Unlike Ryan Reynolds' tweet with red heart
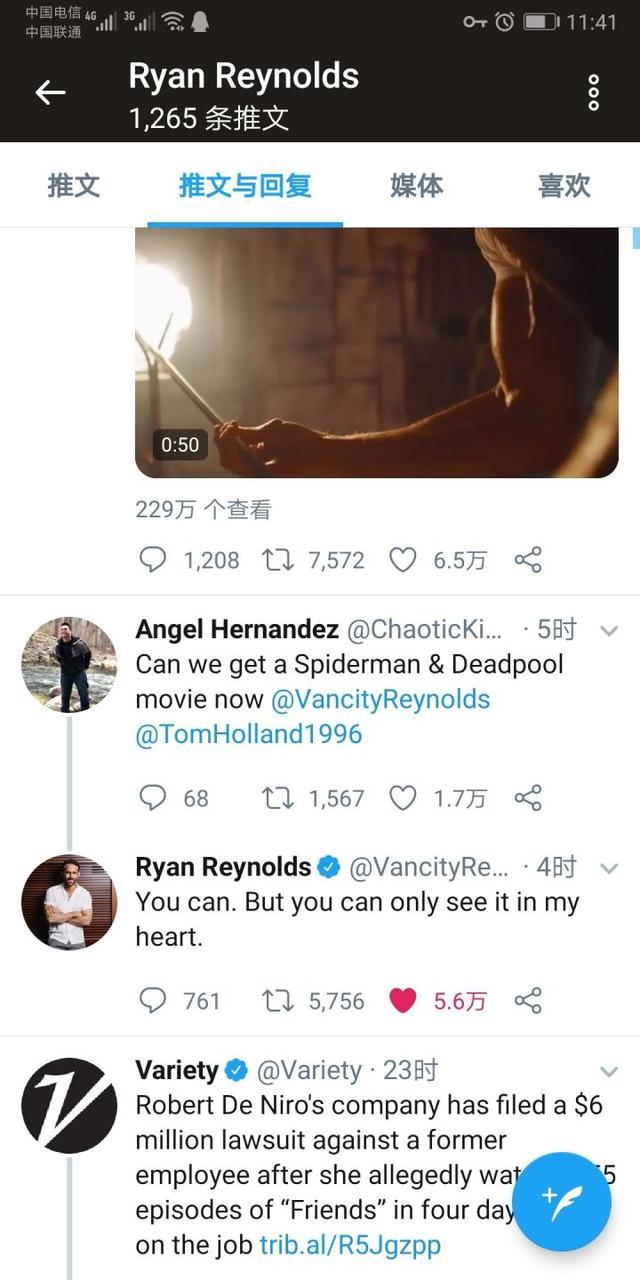Image resolution: width=640 pixels, height=1280 pixels. [402, 1000]
